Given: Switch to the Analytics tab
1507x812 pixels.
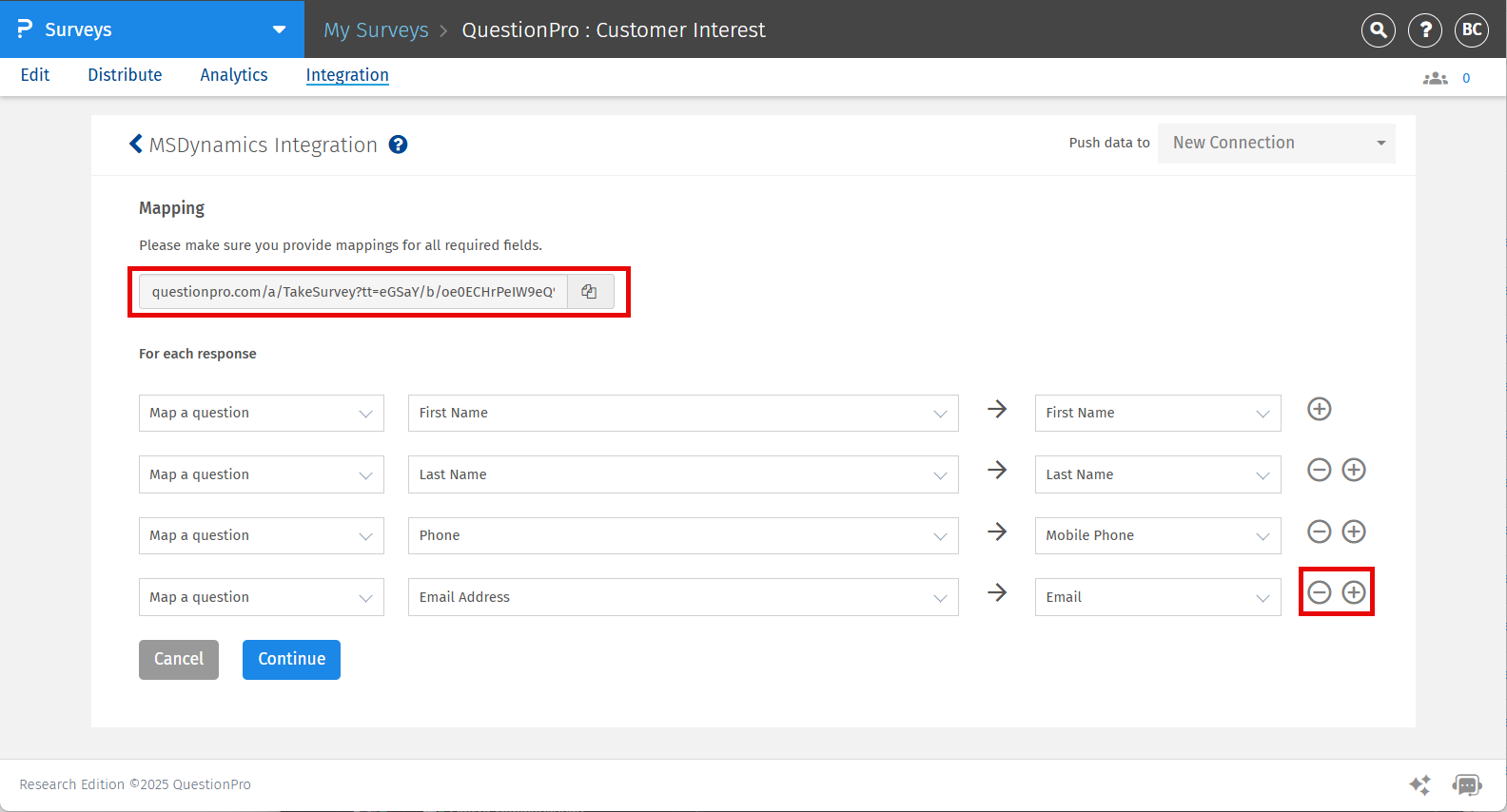Looking at the screenshot, I should [x=233, y=75].
